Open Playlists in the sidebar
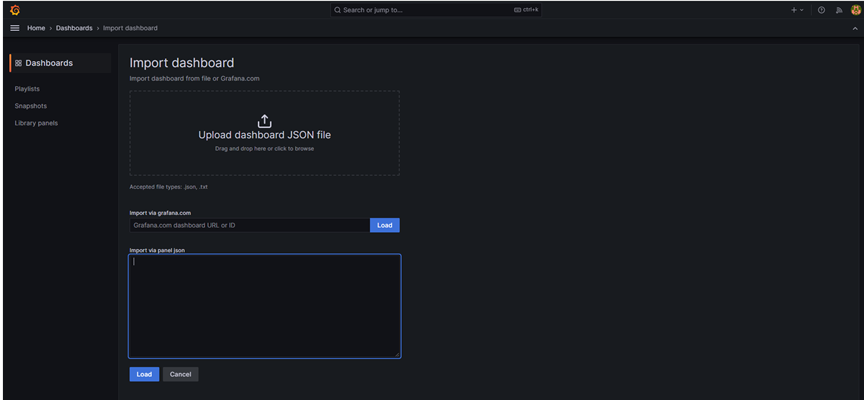 click(27, 89)
